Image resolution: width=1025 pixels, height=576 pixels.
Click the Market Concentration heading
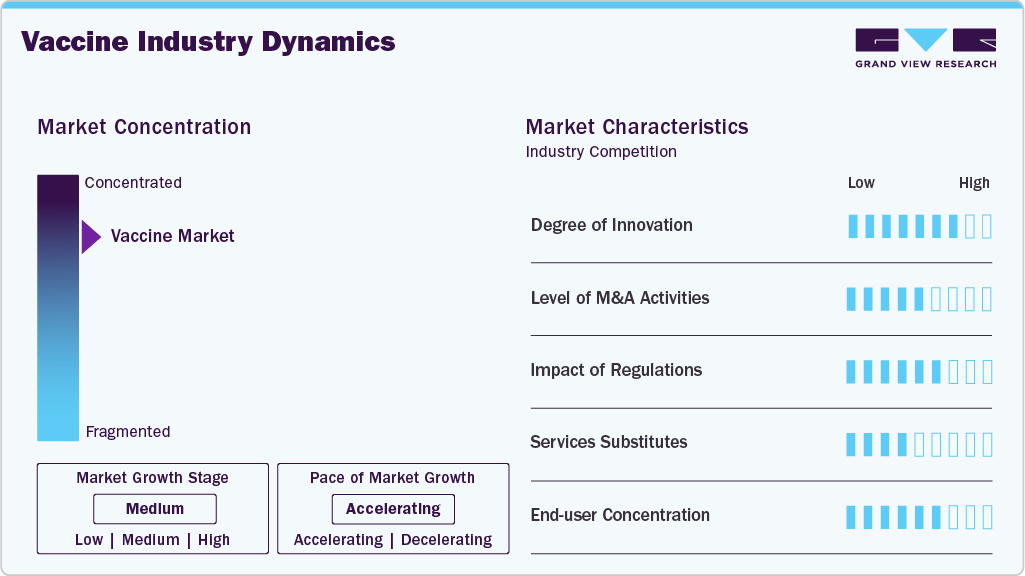pos(144,127)
